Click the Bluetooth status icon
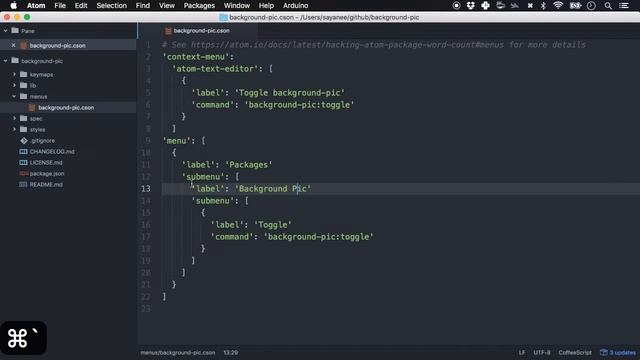The image size is (640, 360). point(543,5)
